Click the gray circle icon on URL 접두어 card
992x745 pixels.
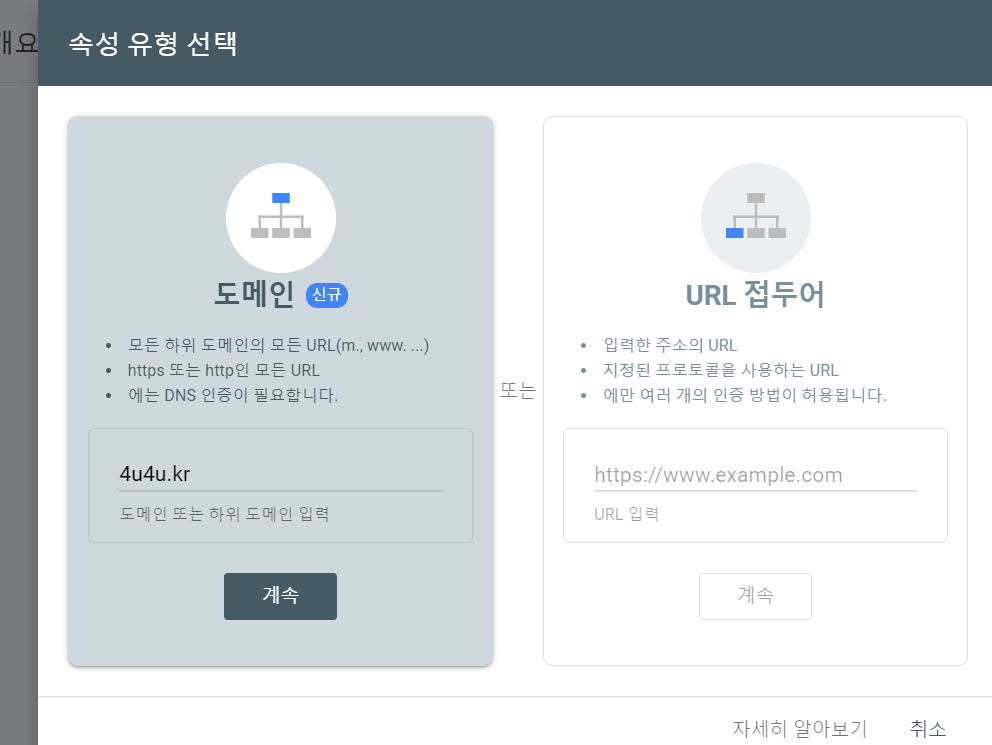(755, 218)
